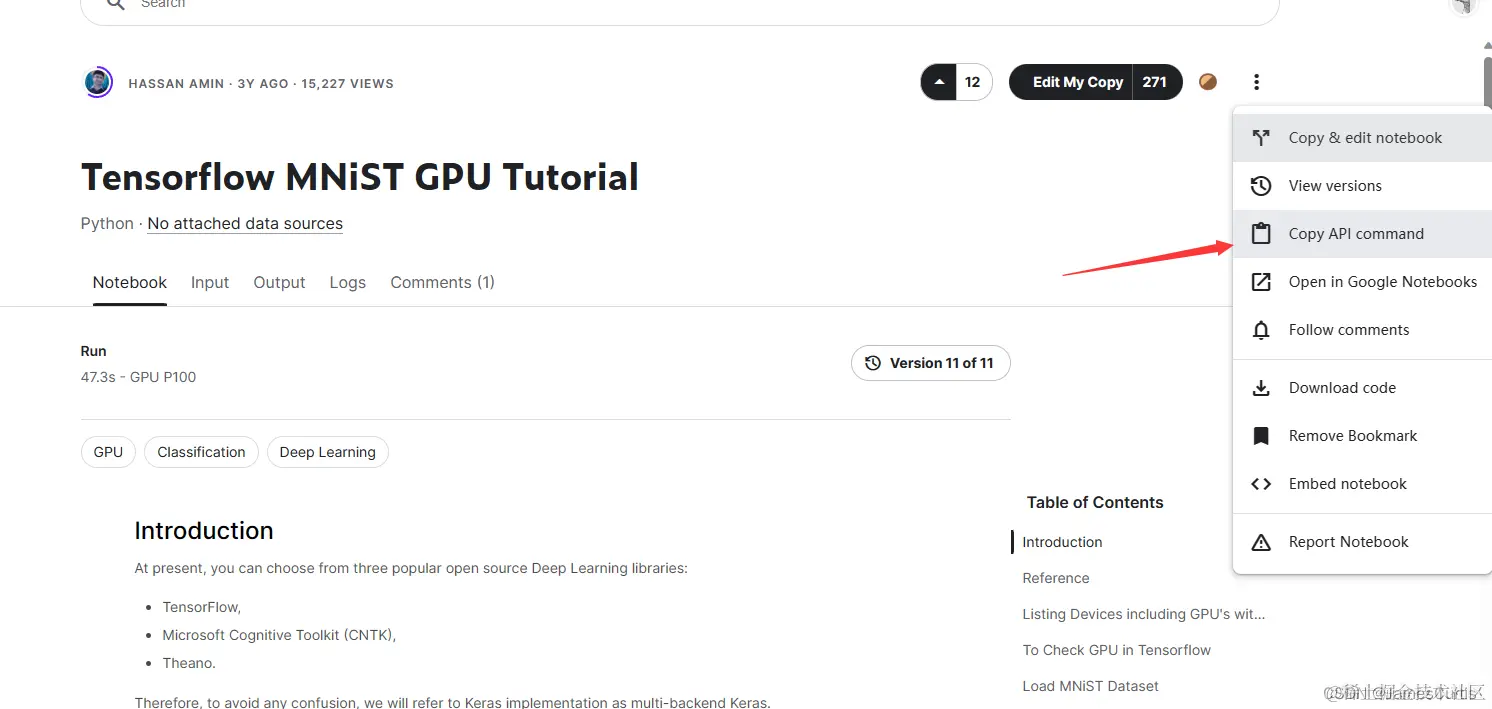Click the user profile avatar top right
This screenshot has width=1492, height=709.
coord(1463,5)
